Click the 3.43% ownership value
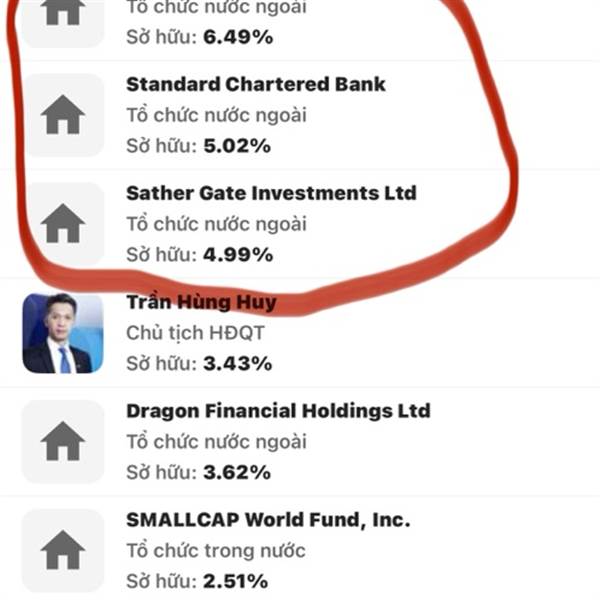The image size is (600, 600). pos(237,364)
